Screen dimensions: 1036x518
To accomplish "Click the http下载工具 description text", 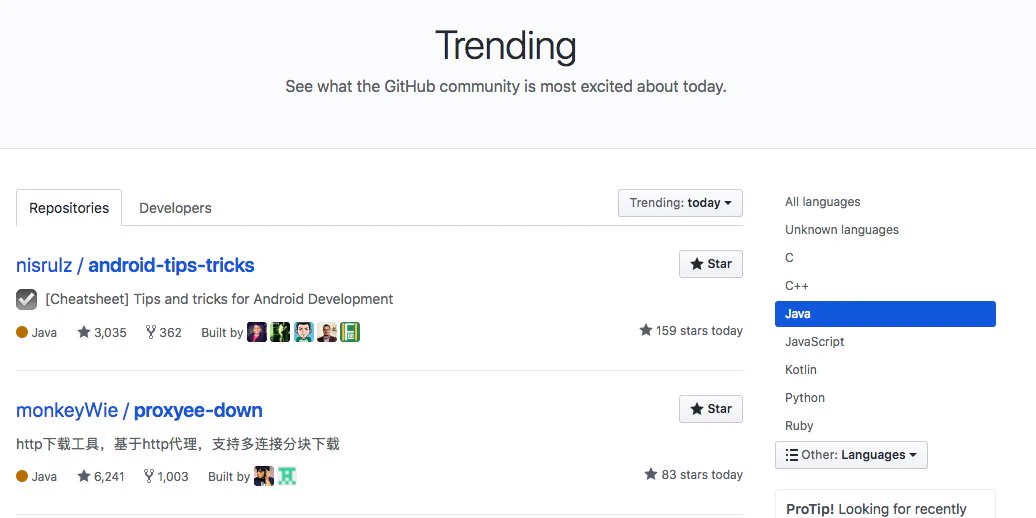I will point(178,444).
